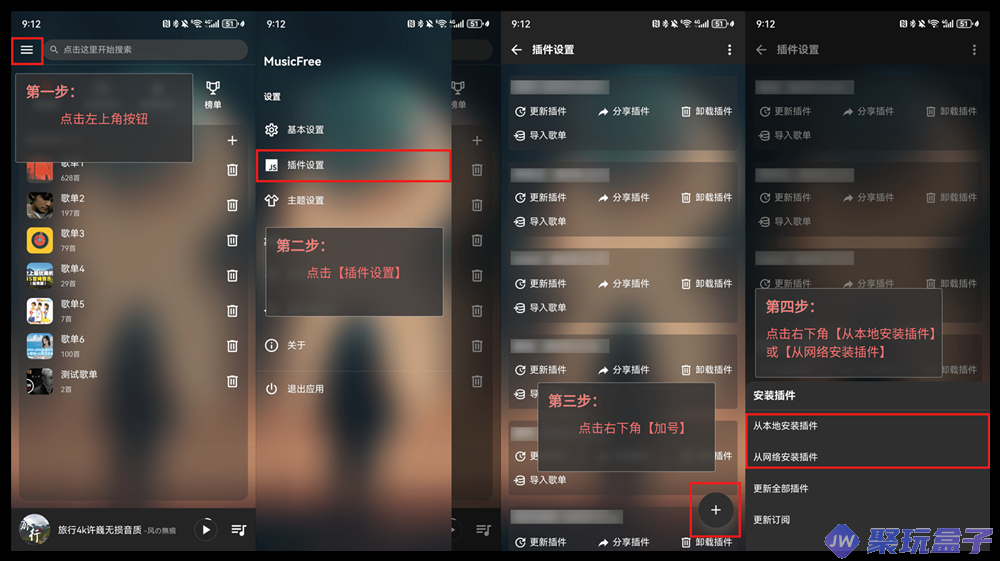Open the 歌单5 playlist thumbnail

[40, 310]
